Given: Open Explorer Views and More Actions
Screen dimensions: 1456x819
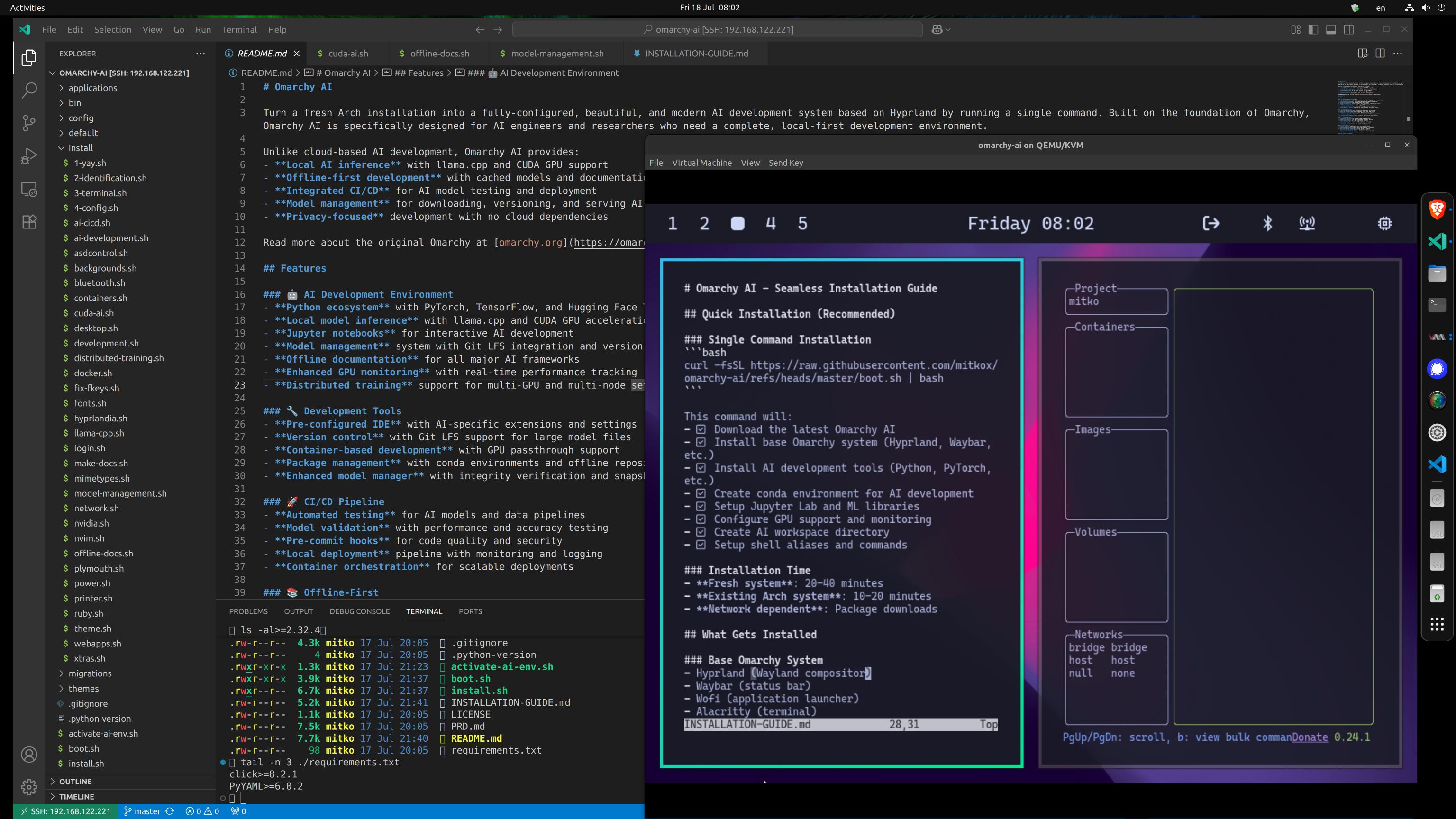Looking at the screenshot, I should 200,53.
